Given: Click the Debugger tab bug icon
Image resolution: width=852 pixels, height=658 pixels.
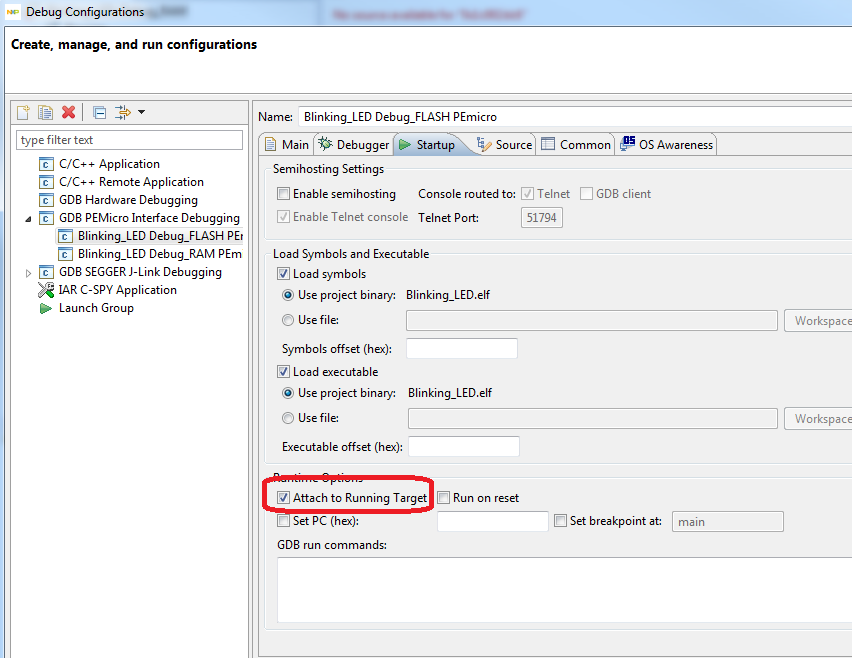Looking at the screenshot, I should point(325,144).
